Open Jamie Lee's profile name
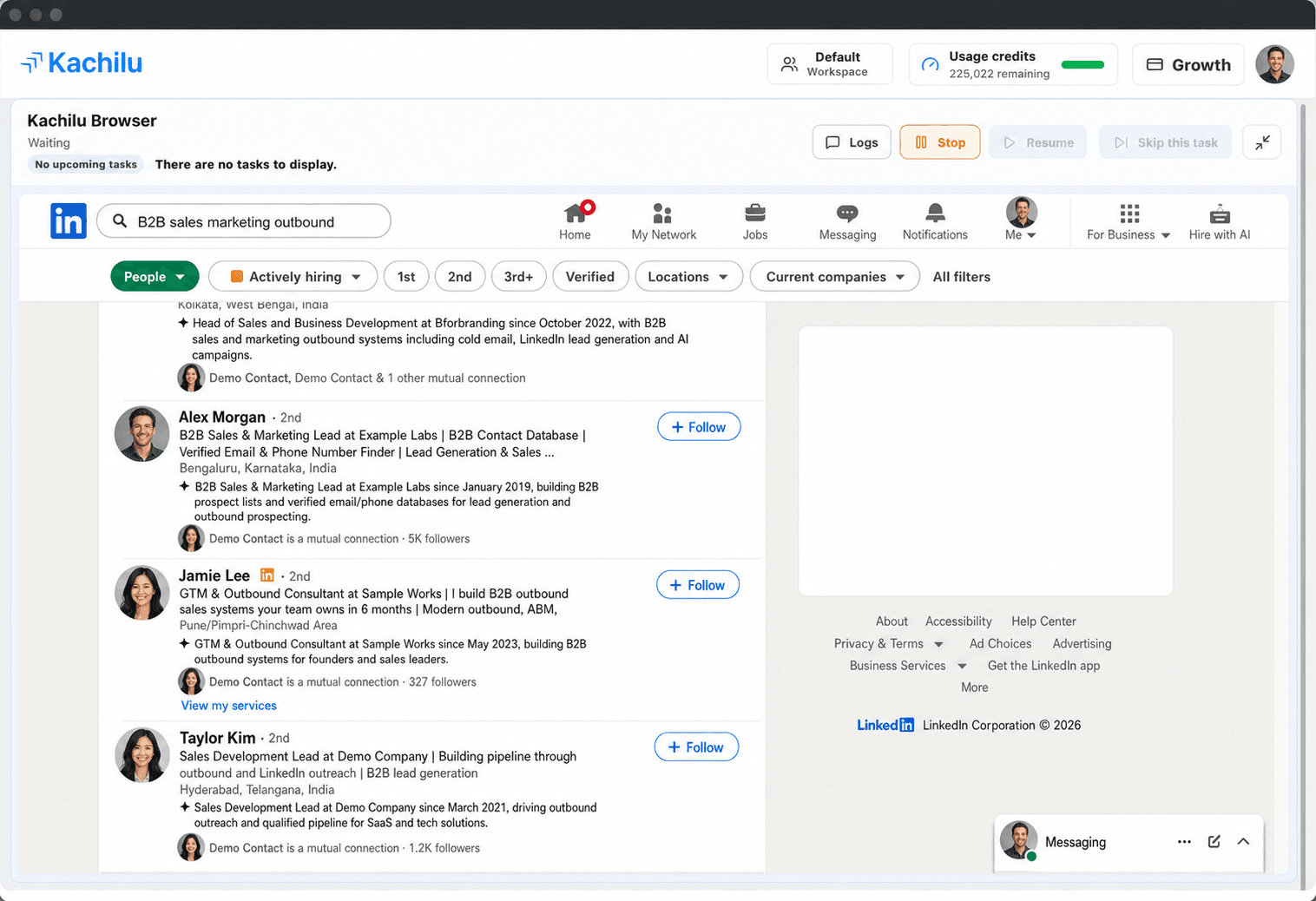 click(214, 575)
